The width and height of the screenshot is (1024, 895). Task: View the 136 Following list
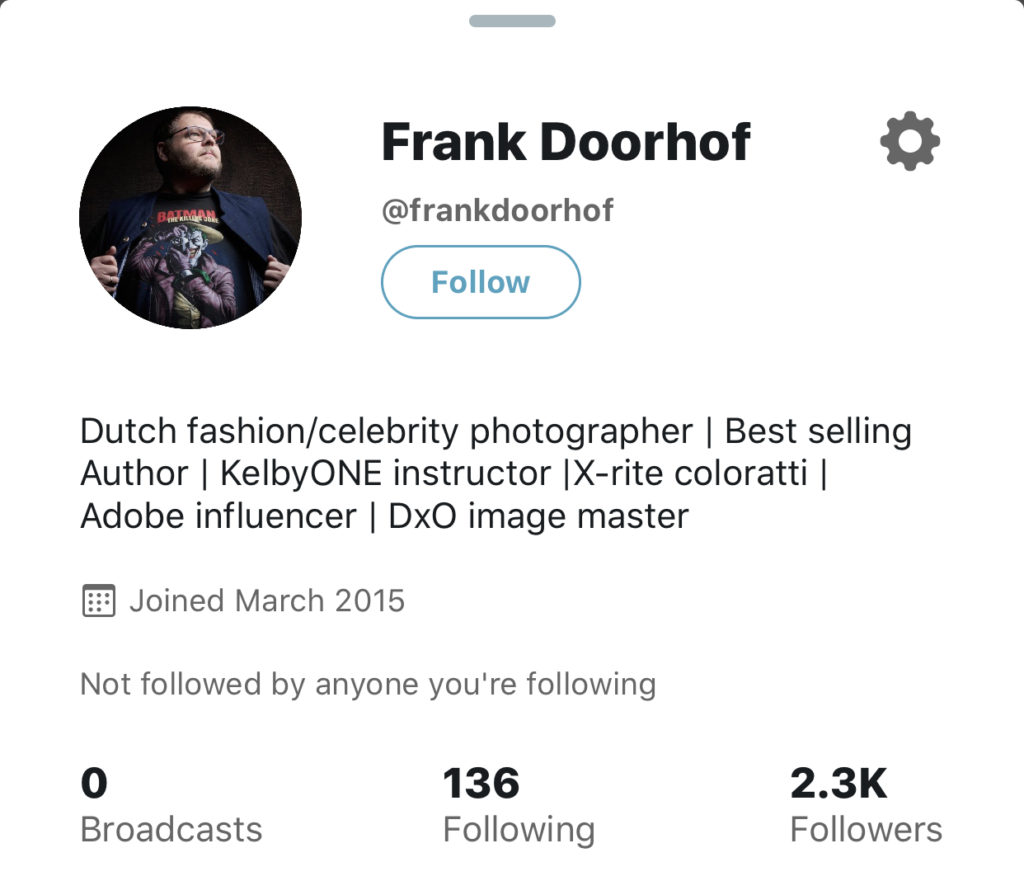(x=519, y=806)
